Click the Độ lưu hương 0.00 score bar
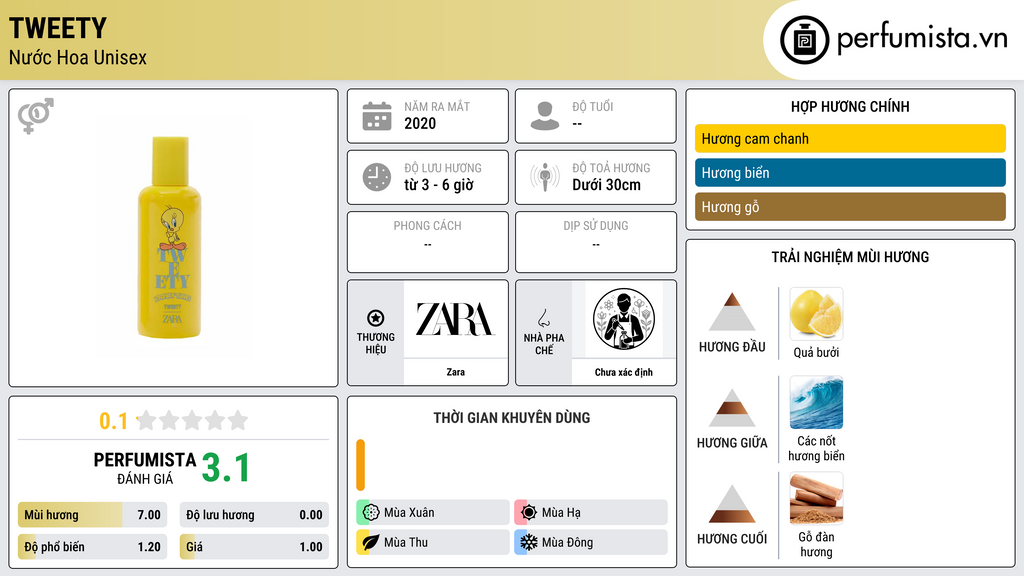The image size is (1024, 576). pos(254,515)
